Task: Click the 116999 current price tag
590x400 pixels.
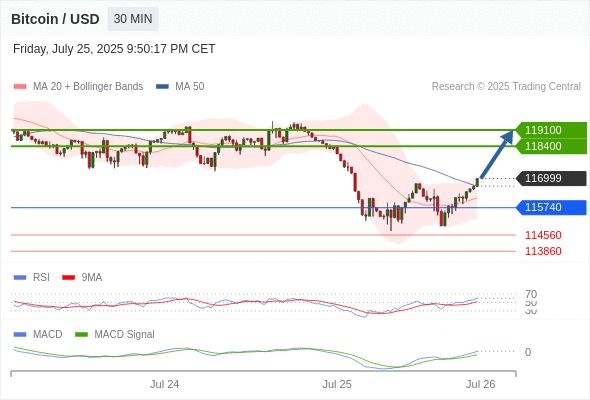Action: click(551, 178)
